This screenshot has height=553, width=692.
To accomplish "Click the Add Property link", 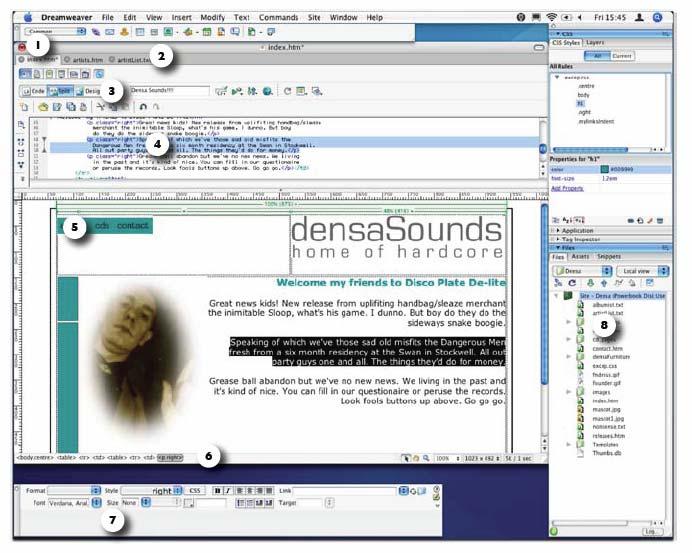I will [x=567, y=188].
